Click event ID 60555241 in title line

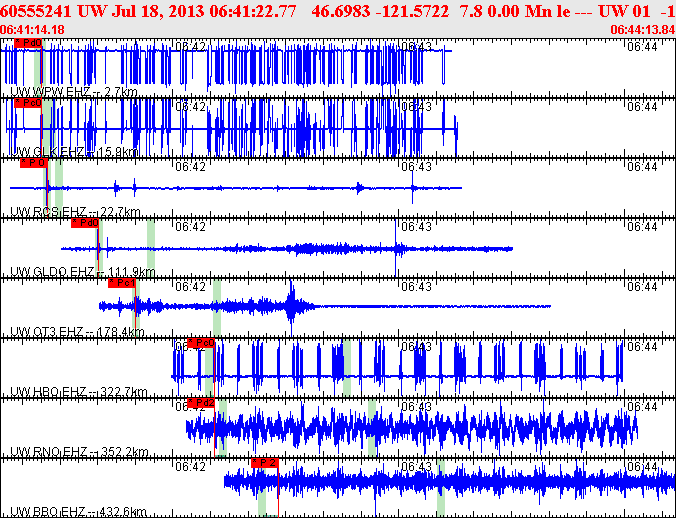point(36,11)
